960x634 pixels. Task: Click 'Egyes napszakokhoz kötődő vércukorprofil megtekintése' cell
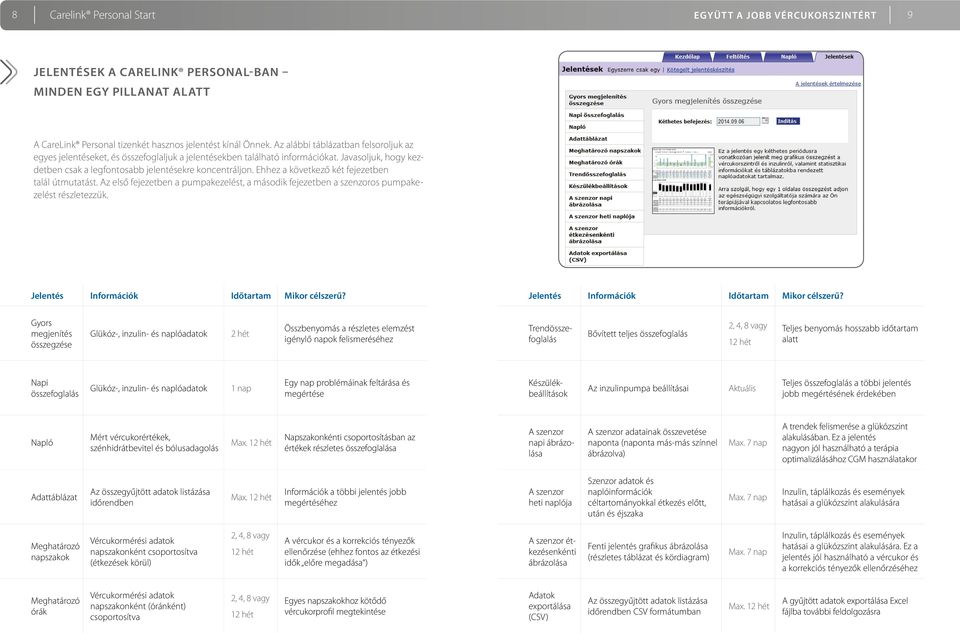coord(335,606)
